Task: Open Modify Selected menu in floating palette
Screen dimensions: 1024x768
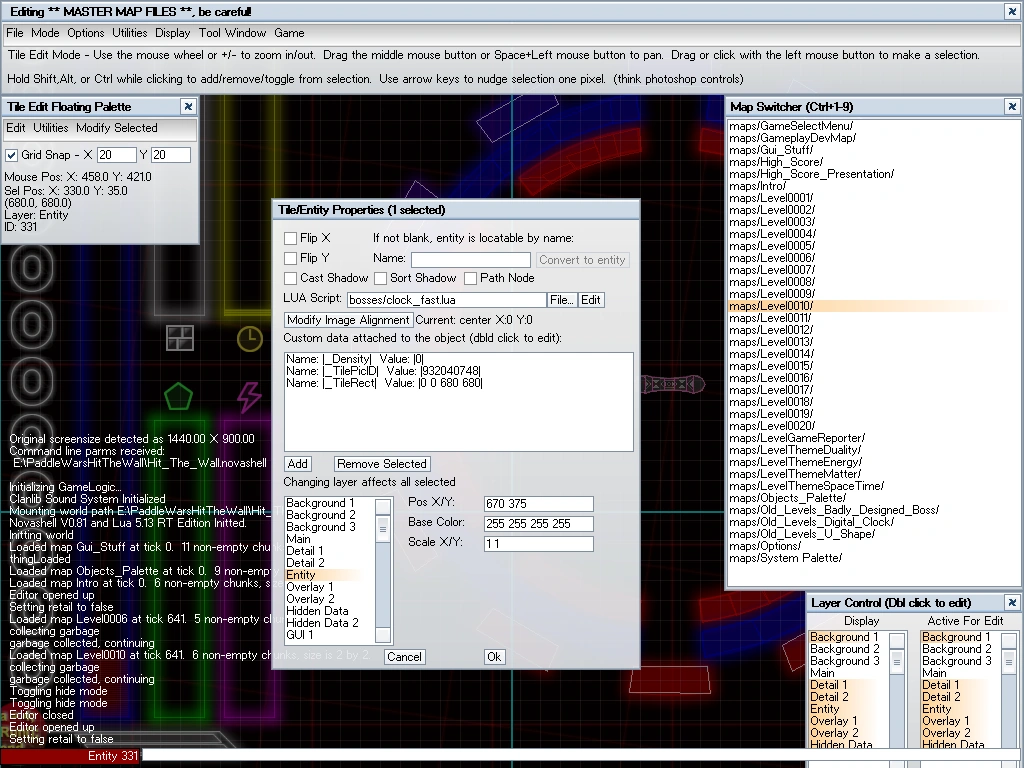Action: click(x=116, y=128)
